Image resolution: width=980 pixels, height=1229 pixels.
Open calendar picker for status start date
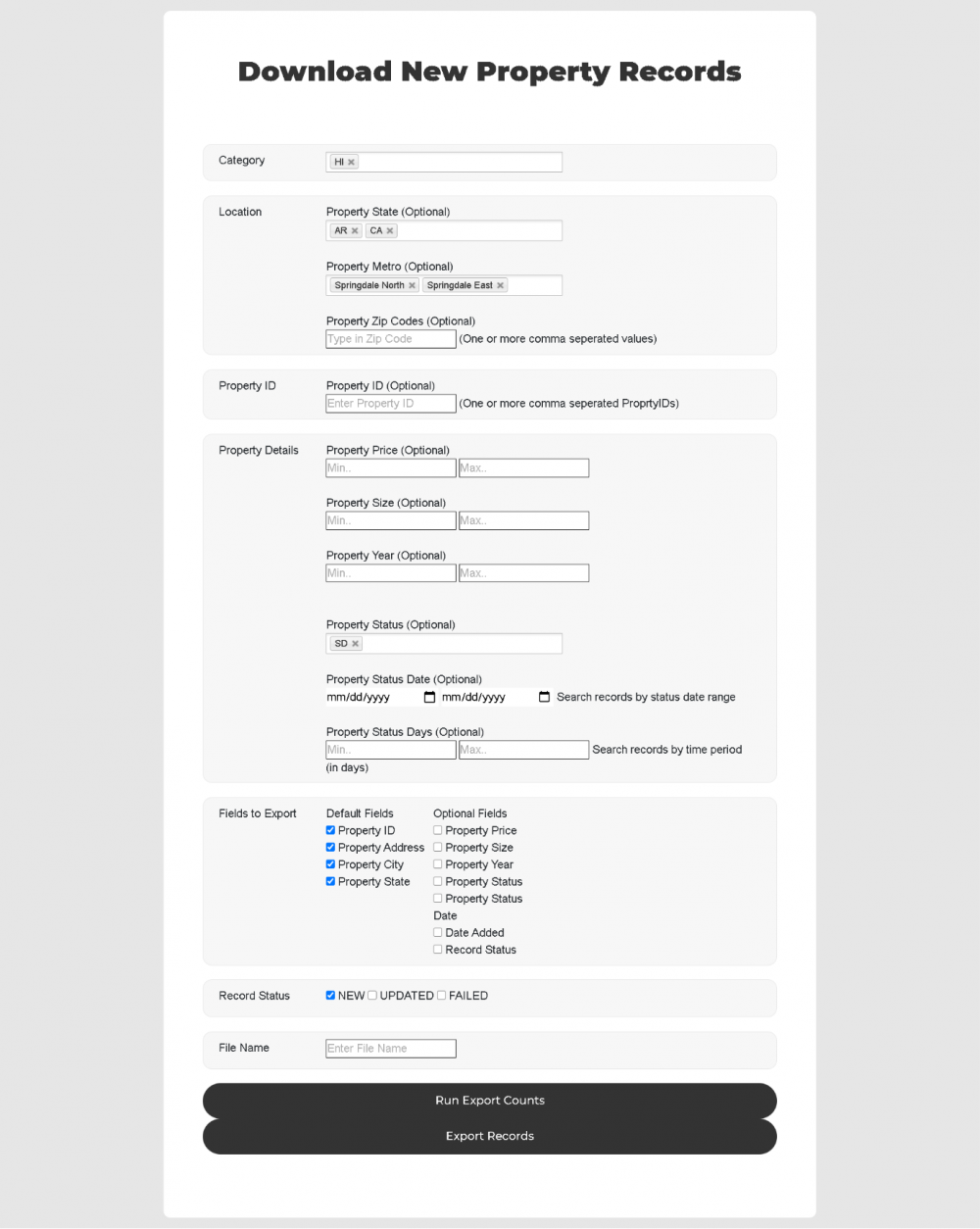429,698
